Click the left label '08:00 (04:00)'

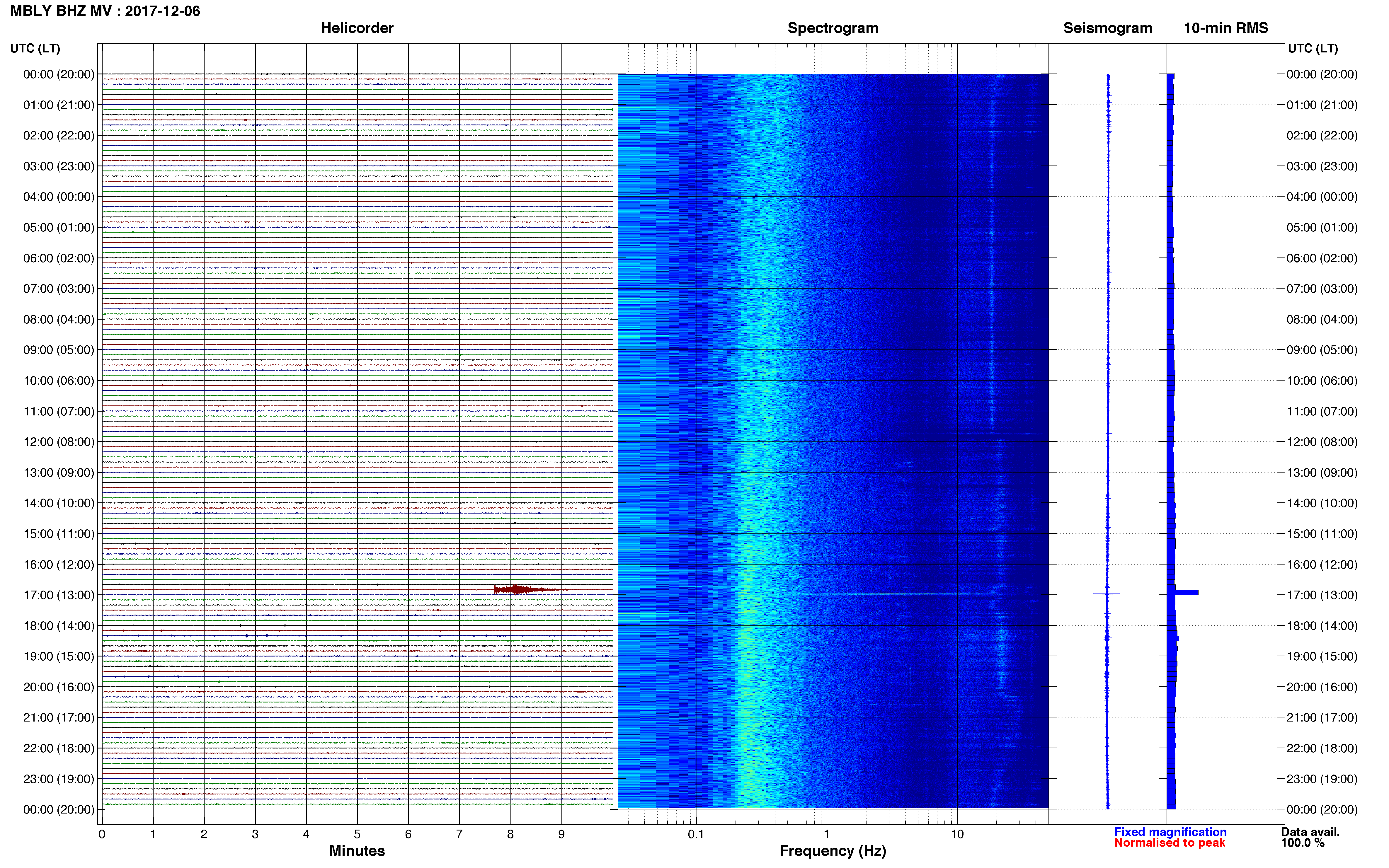tap(59, 319)
